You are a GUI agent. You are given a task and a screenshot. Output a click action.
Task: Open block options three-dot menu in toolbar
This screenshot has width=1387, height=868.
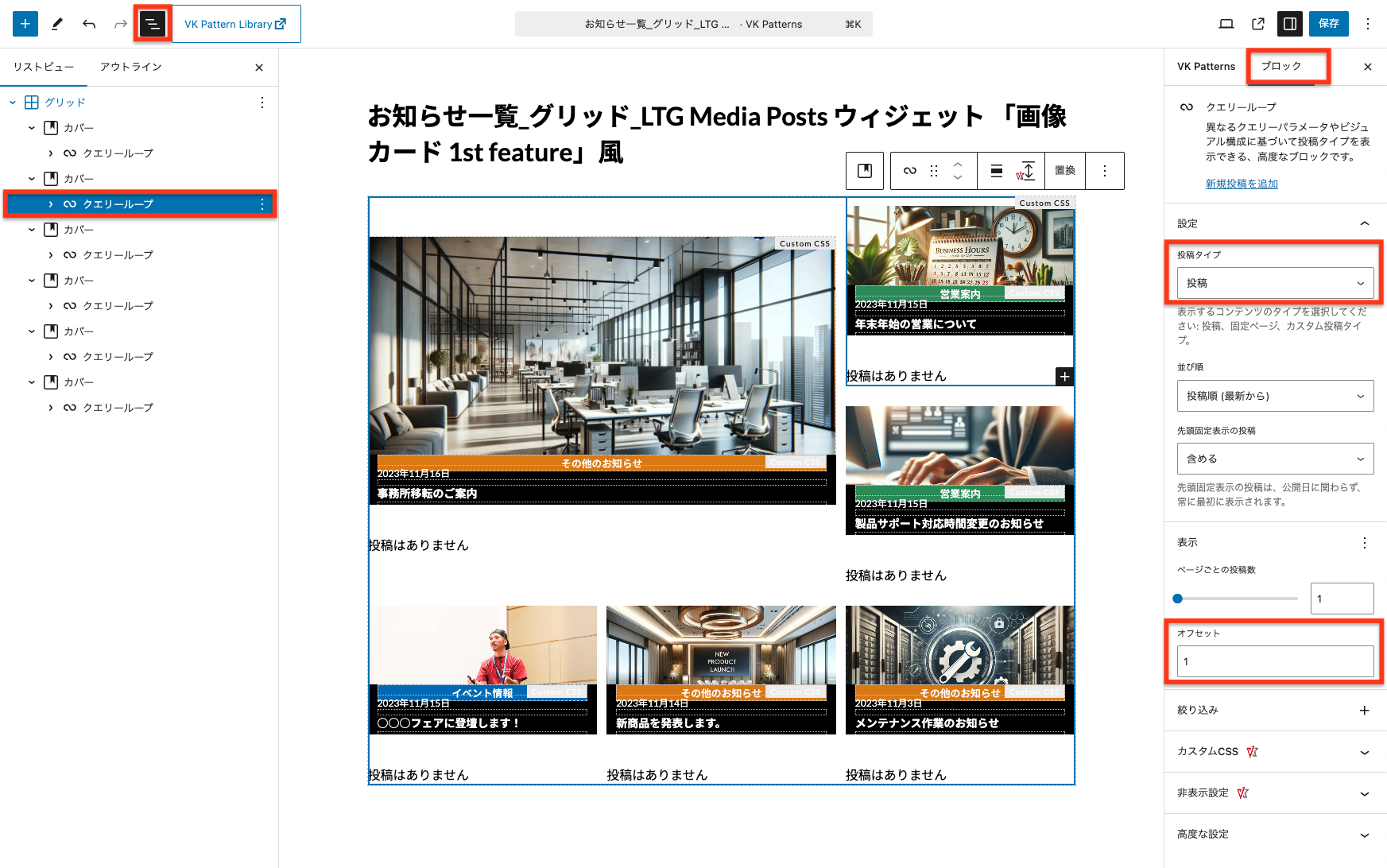pyautogui.click(x=1104, y=171)
